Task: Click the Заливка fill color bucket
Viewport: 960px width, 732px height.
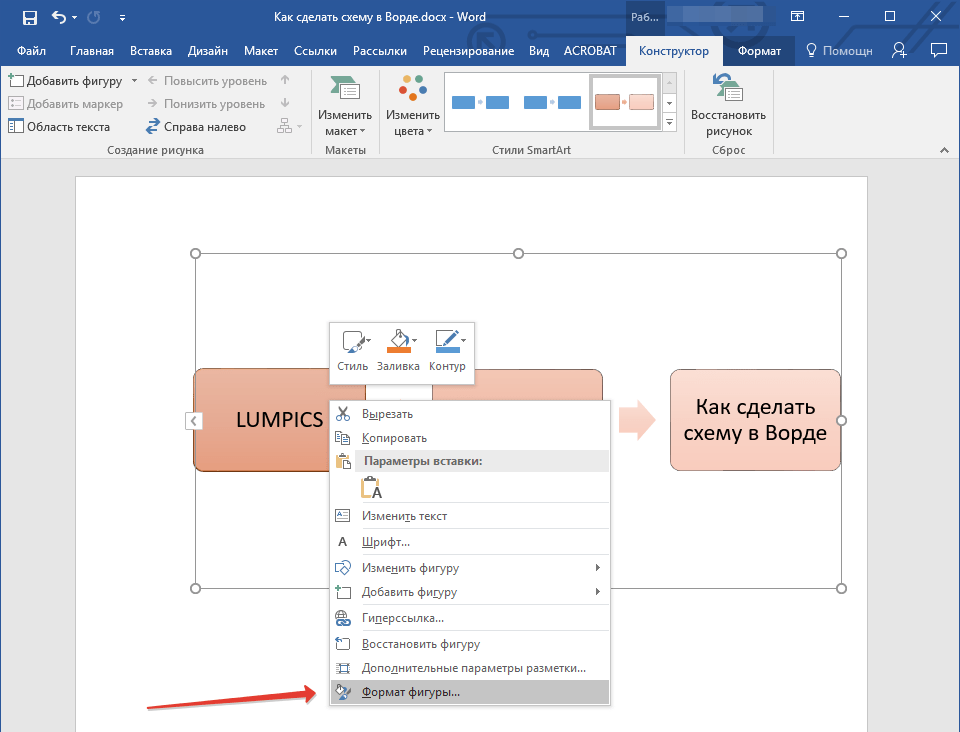Action: (399, 342)
